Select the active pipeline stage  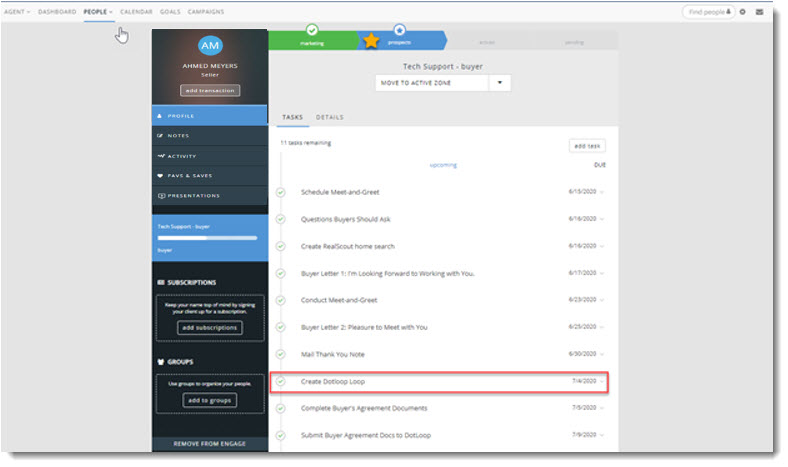click(487, 42)
